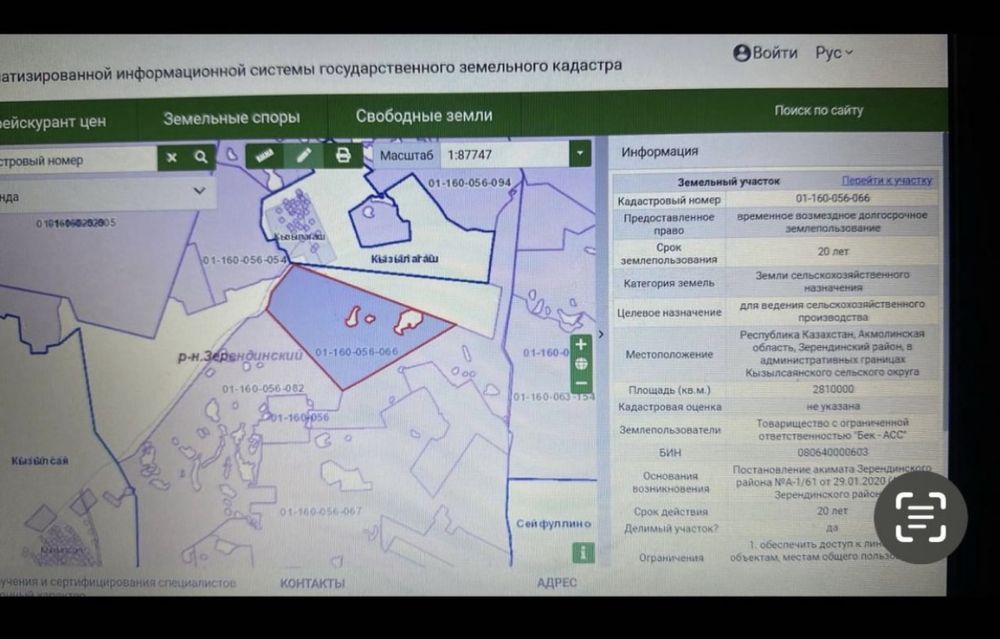Click the bold Кызылагаш place label
Image resolution: width=1000 pixels, height=639 pixels.
(404, 258)
